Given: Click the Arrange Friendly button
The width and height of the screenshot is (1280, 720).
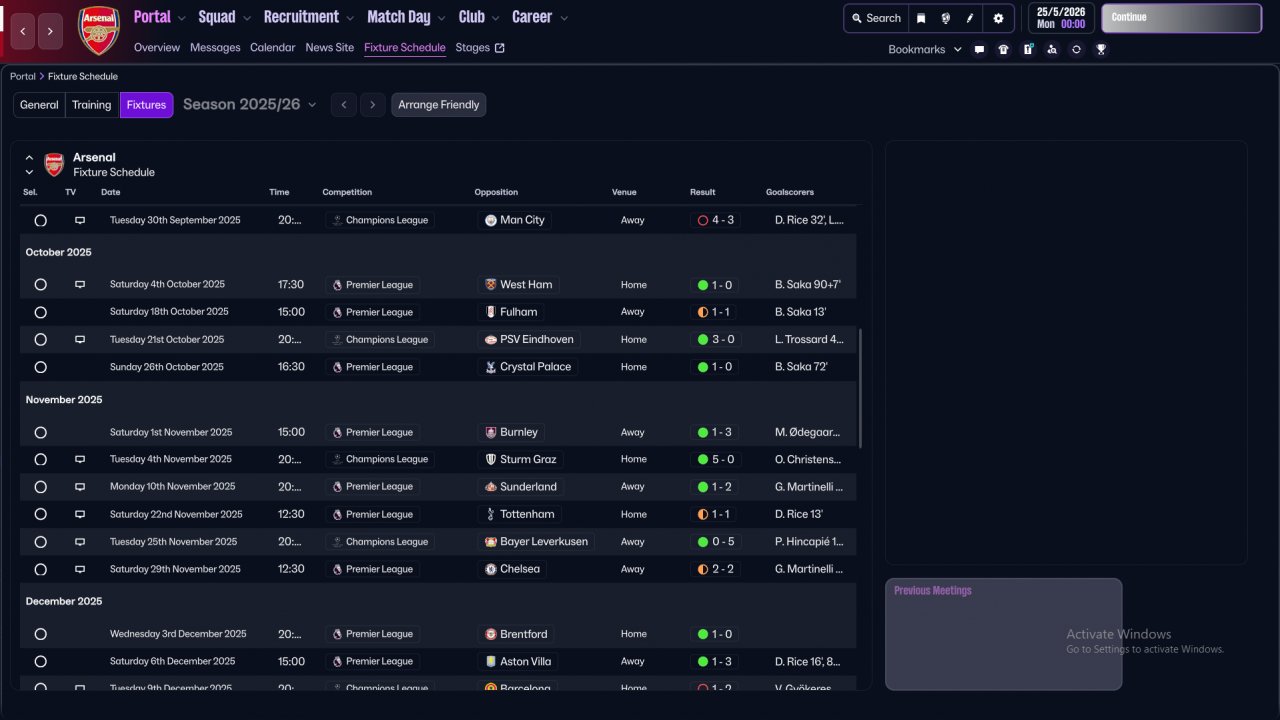Looking at the screenshot, I should (438, 105).
